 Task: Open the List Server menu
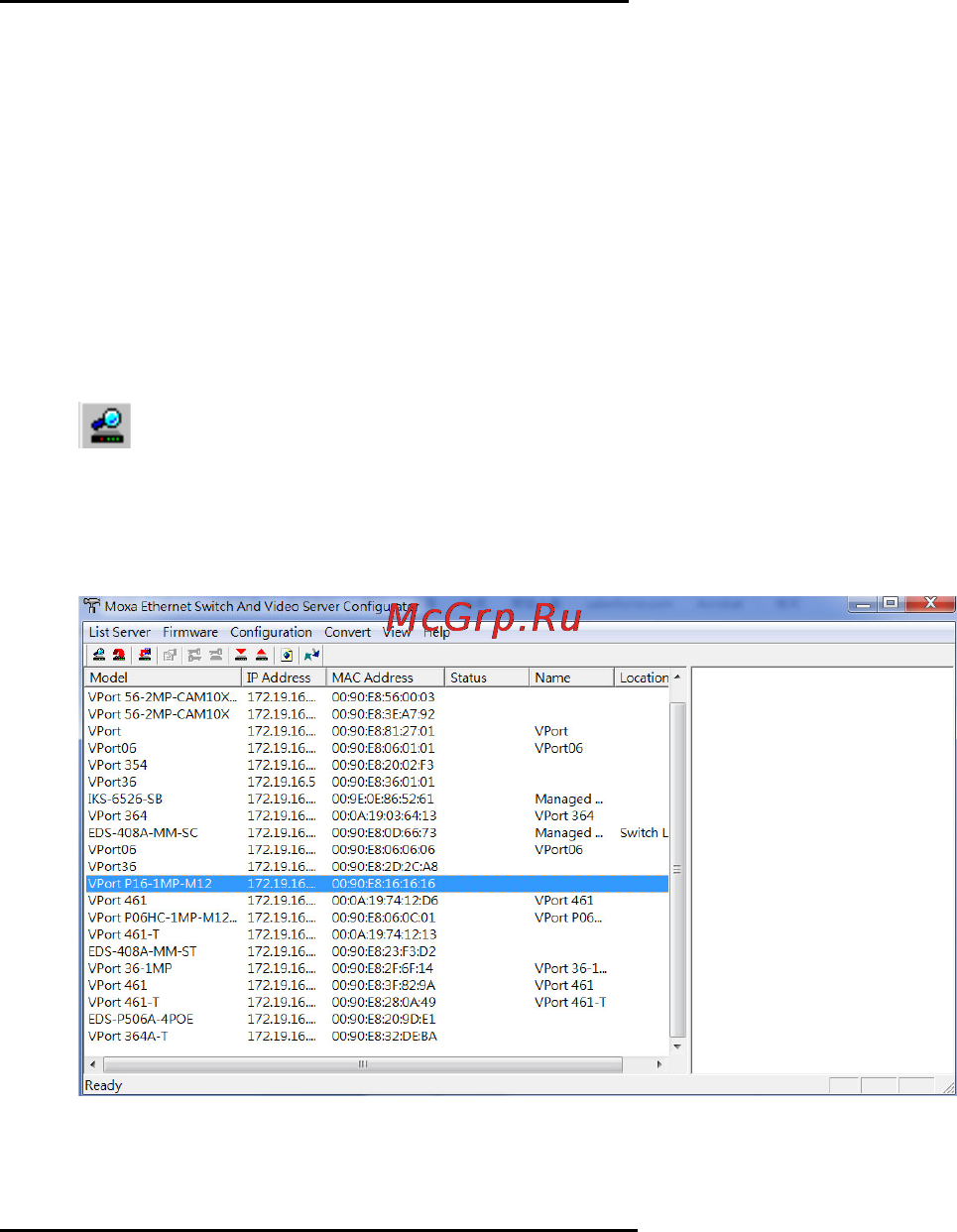click(x=120, y=632)
